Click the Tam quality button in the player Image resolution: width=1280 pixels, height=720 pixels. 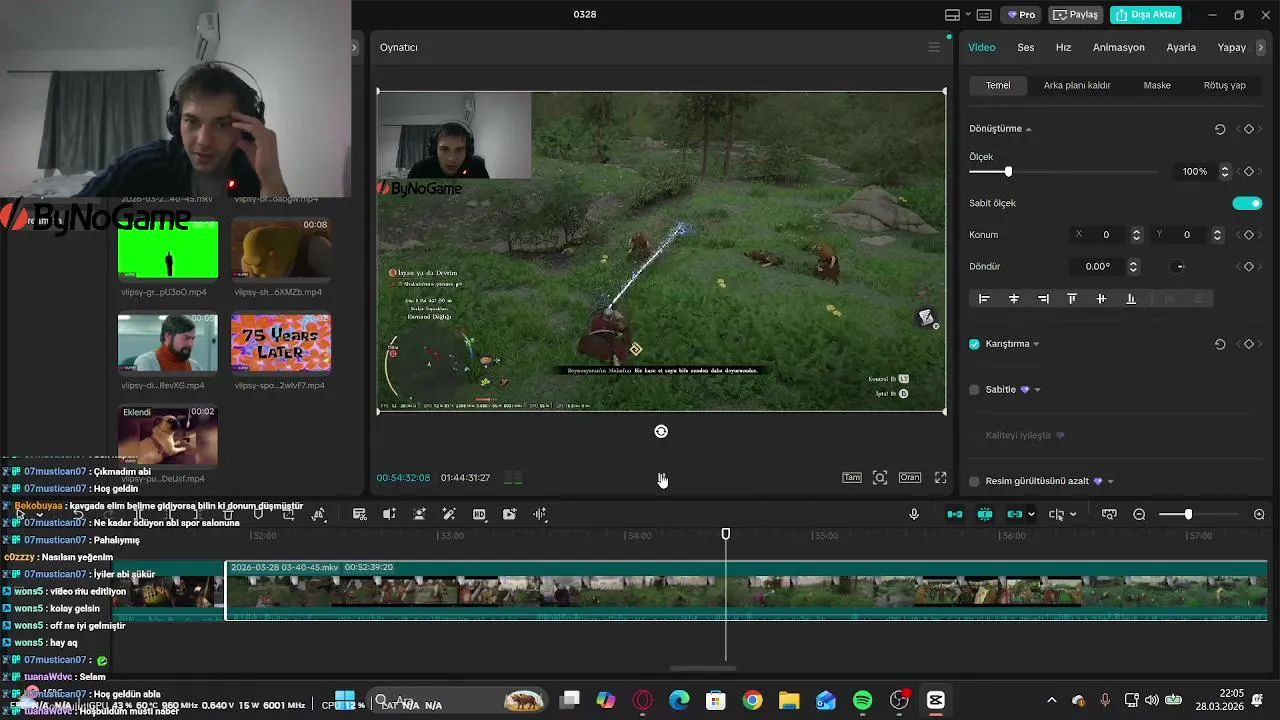[x=852, y=478]
